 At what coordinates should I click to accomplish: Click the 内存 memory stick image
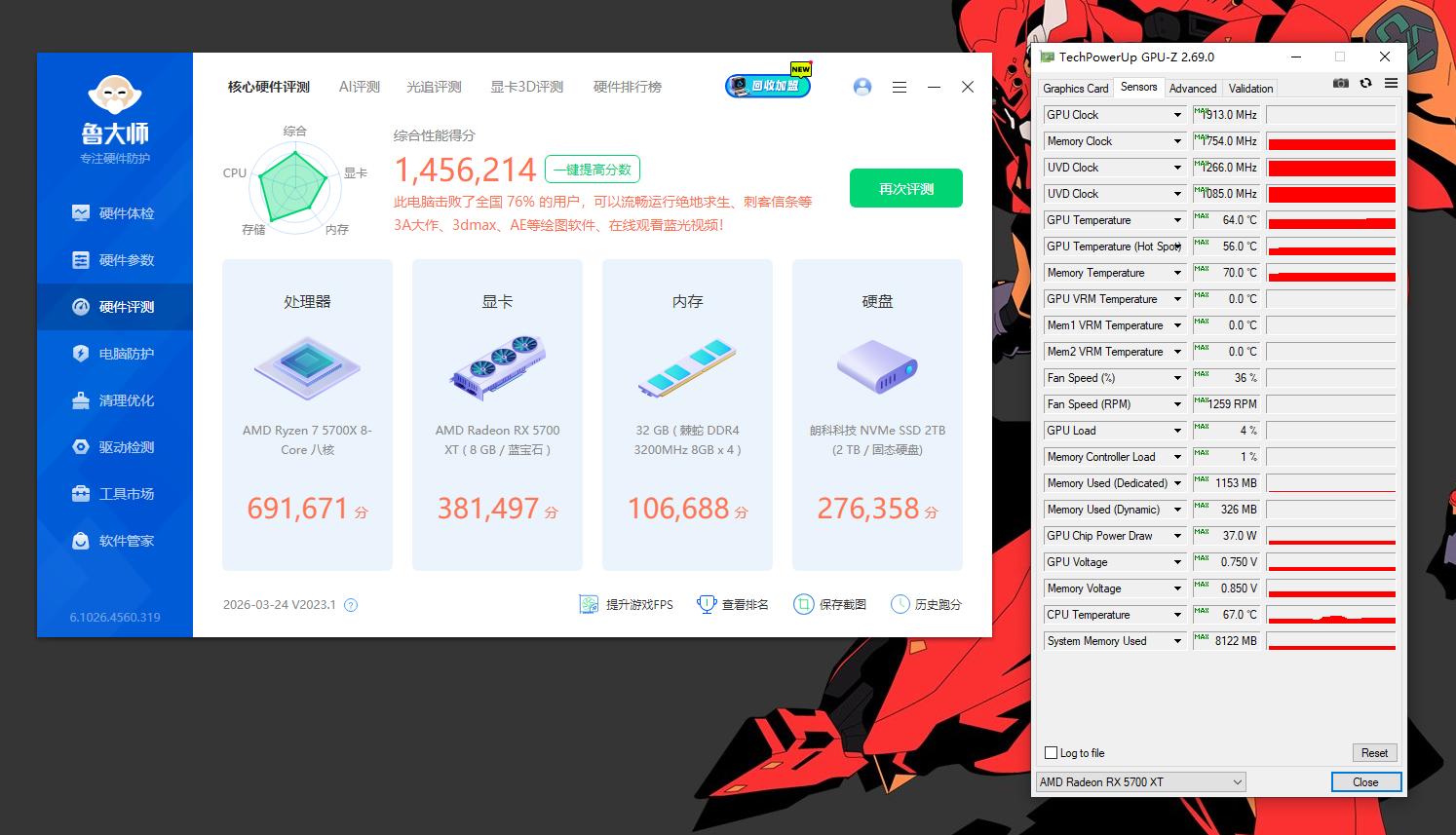coord(687,368)
